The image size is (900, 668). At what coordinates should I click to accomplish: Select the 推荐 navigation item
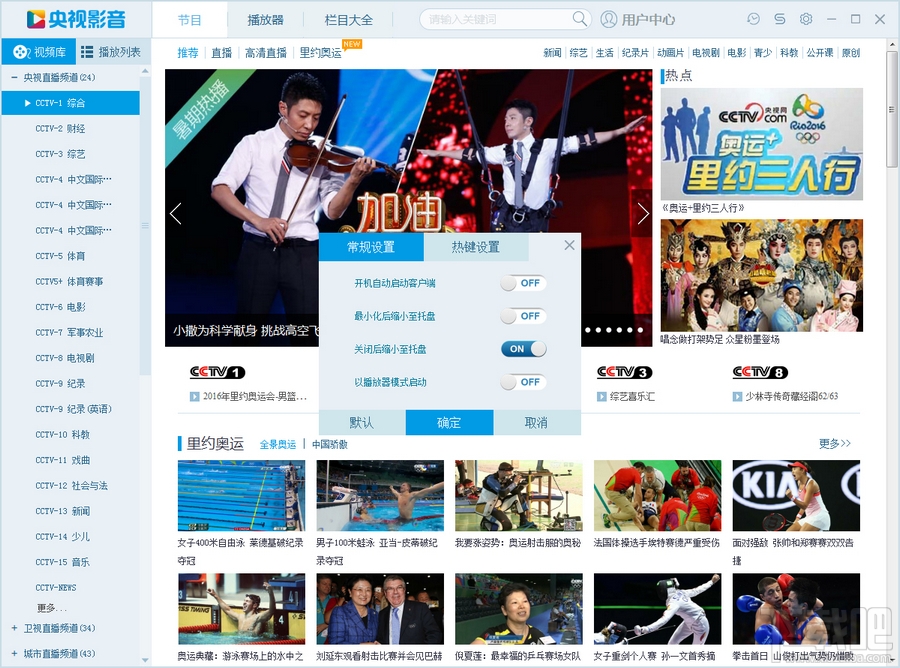point(188,53)
